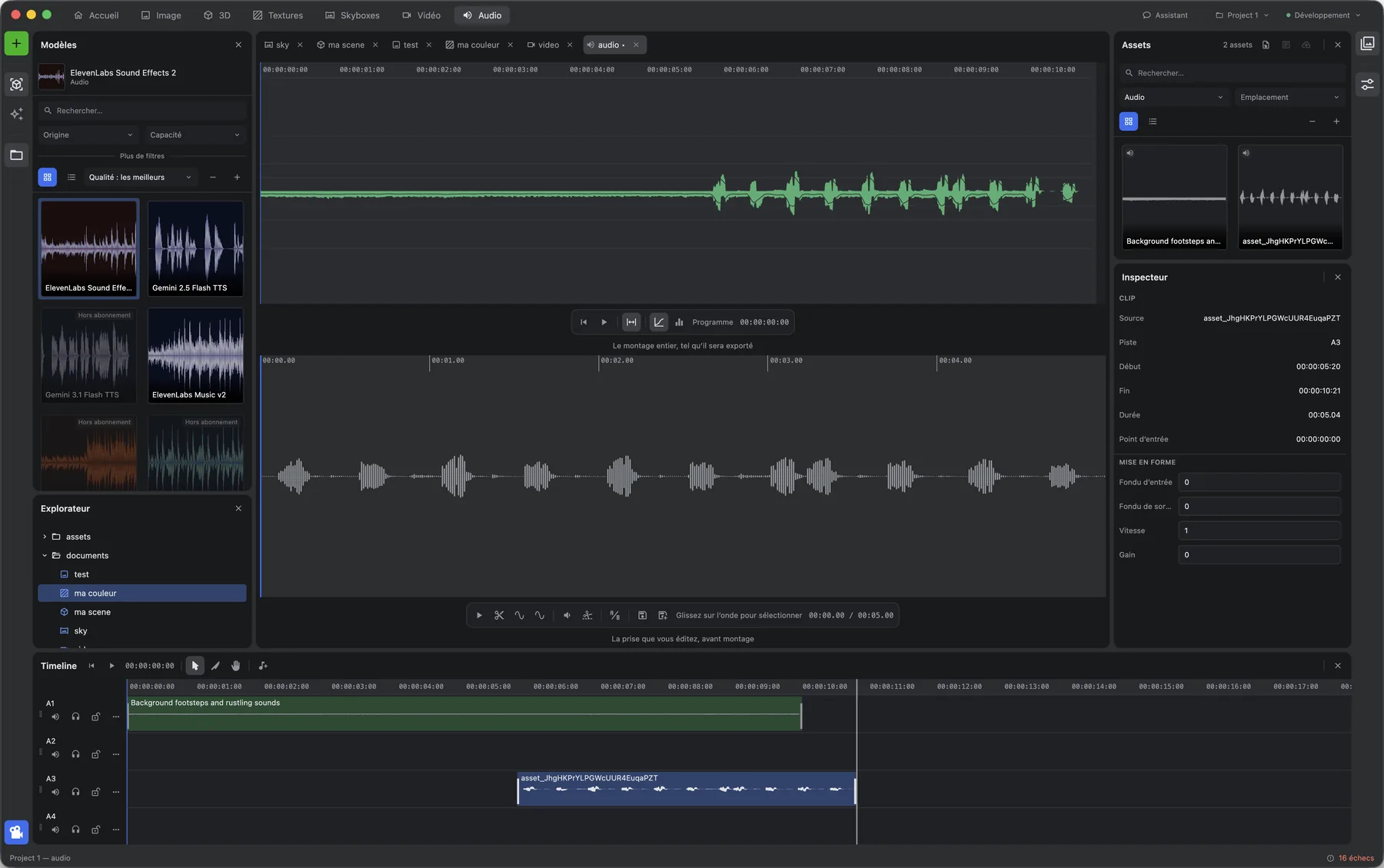Open the Skyboxes top tab
Screen dimensions: 1384x868
(x=352, y=15)
